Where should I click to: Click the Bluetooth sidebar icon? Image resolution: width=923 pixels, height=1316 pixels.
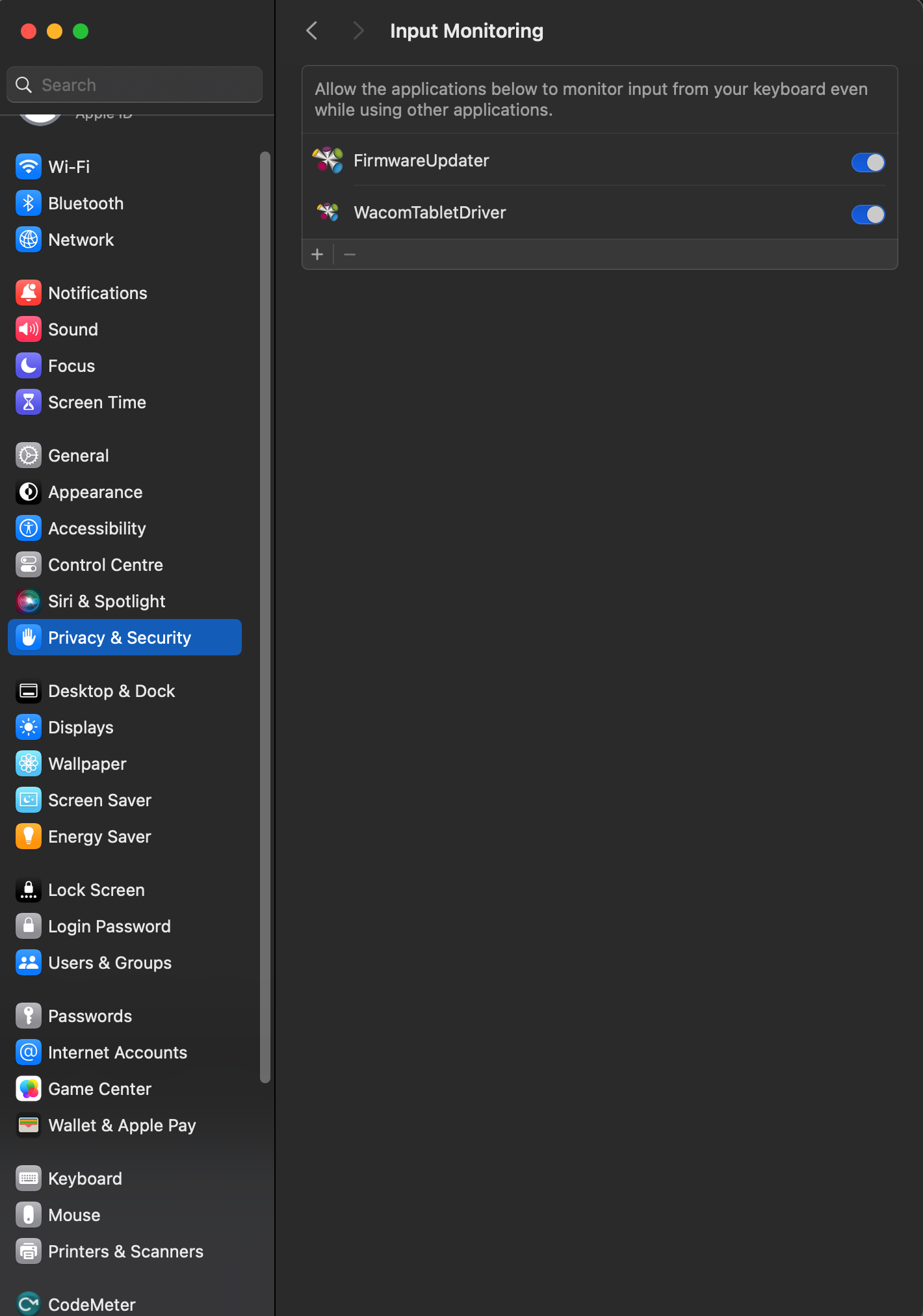tap(29, 204)
